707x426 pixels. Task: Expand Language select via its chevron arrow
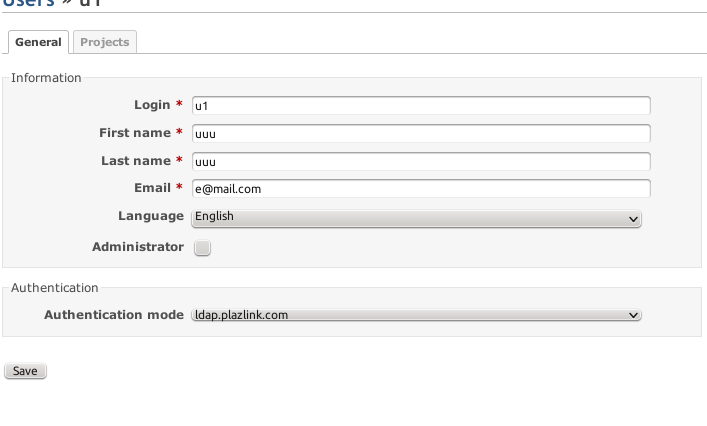[x=633, y=219]
